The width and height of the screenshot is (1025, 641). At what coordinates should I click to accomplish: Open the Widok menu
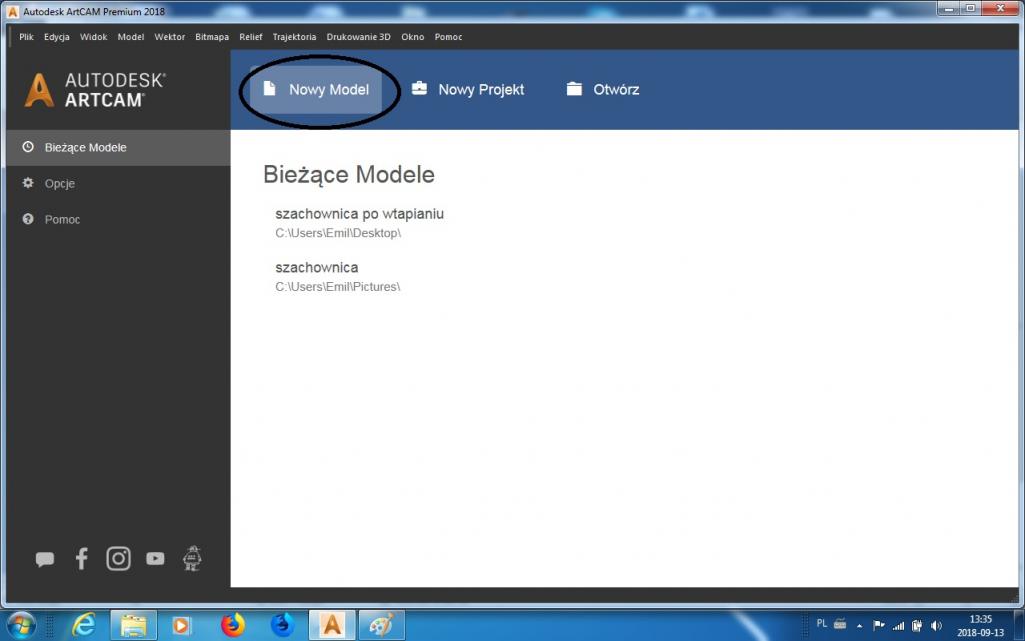93,37
